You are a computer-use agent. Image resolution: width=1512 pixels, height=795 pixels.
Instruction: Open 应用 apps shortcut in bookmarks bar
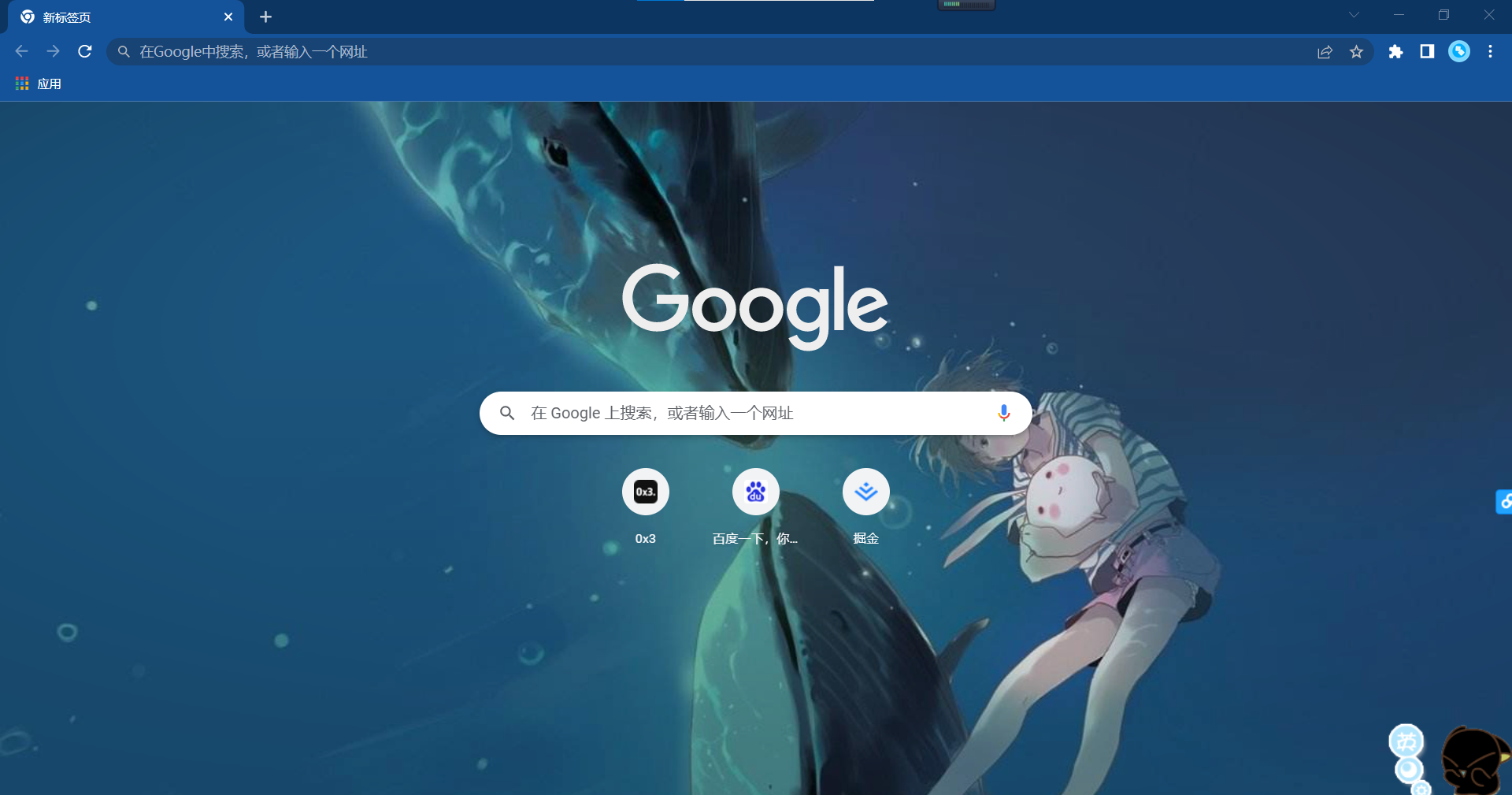(x=39, y=84)
